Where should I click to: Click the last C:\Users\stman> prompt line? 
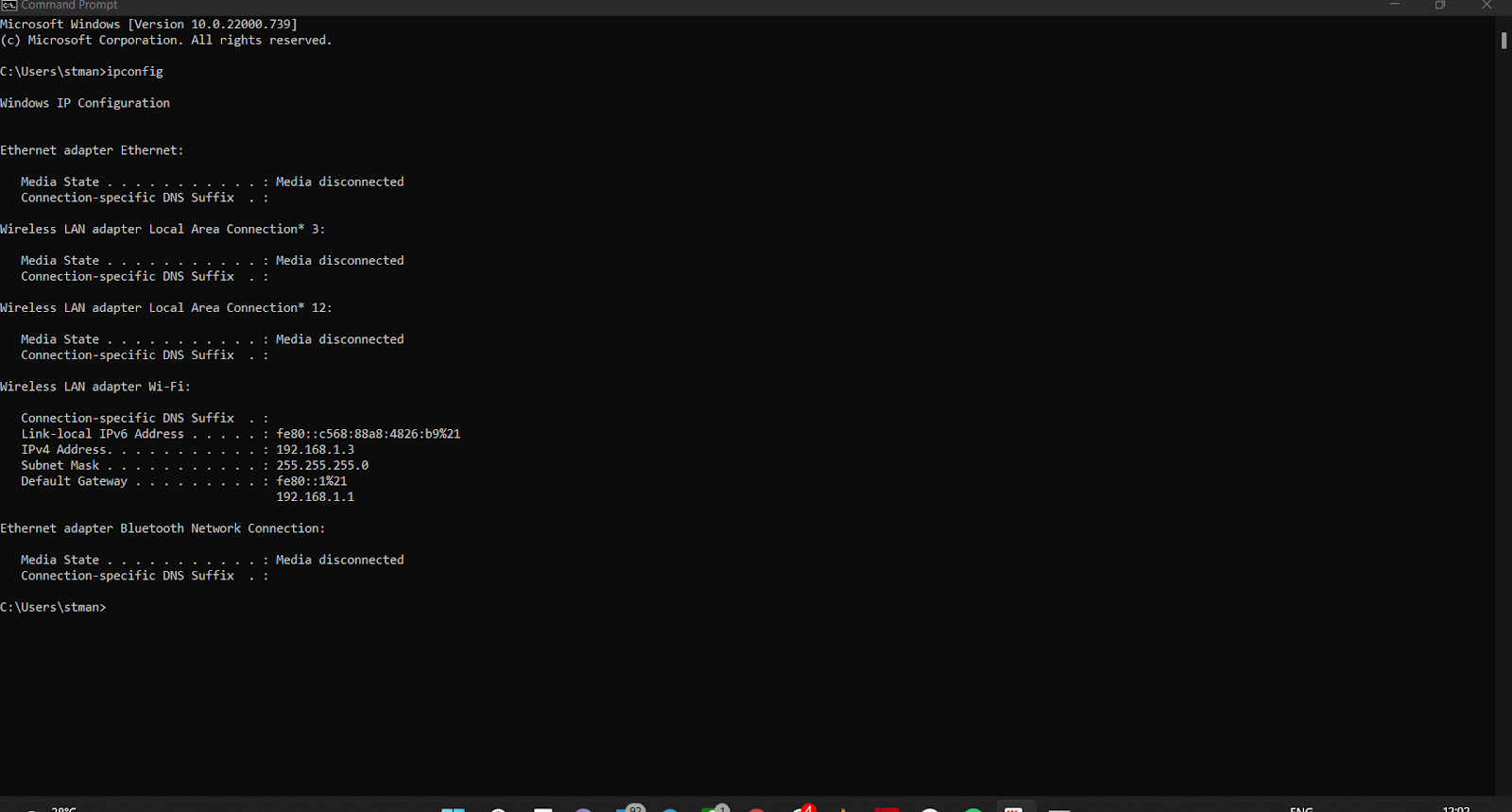[x=54, y=607]
